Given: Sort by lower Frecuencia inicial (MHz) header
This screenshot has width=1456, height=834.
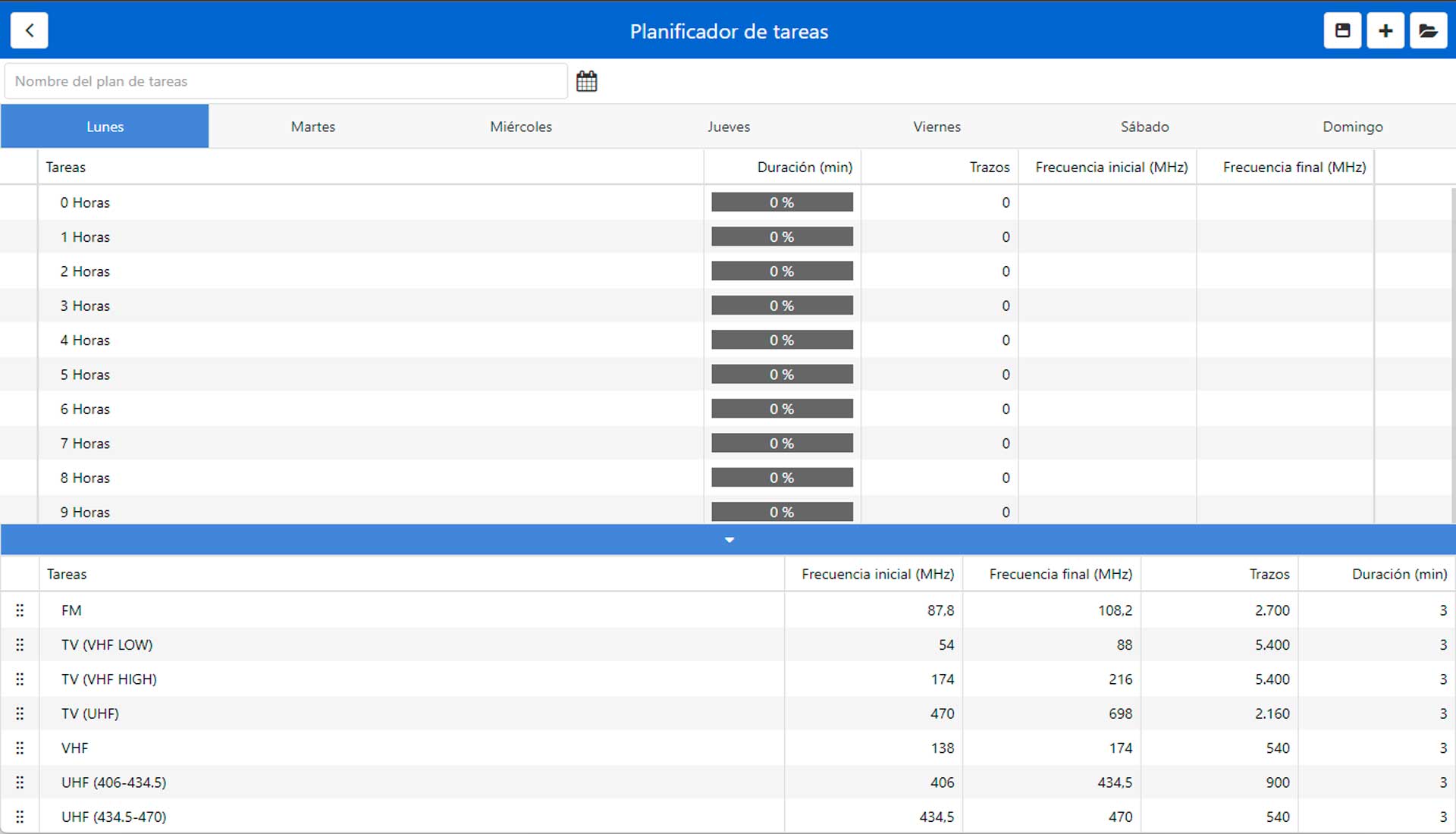Looking at the screenshot, I should tap(874, 574).
